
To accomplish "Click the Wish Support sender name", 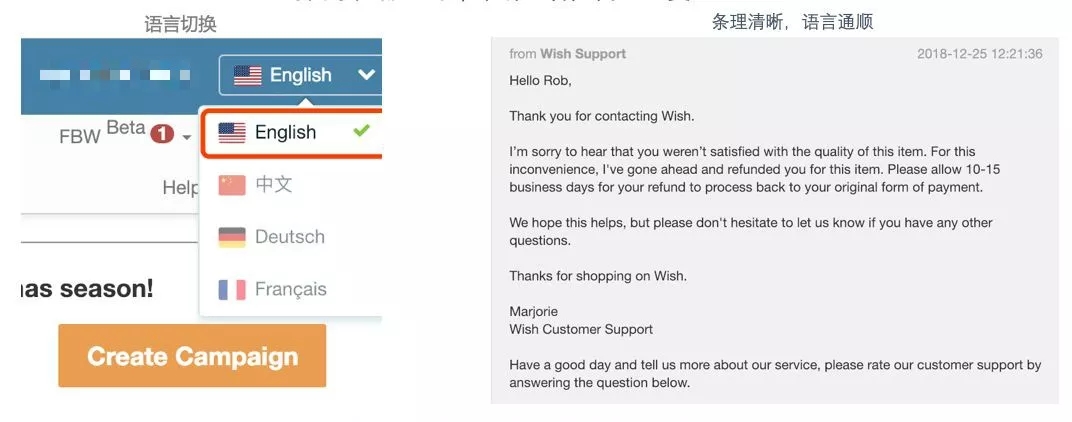I will 583,54.
